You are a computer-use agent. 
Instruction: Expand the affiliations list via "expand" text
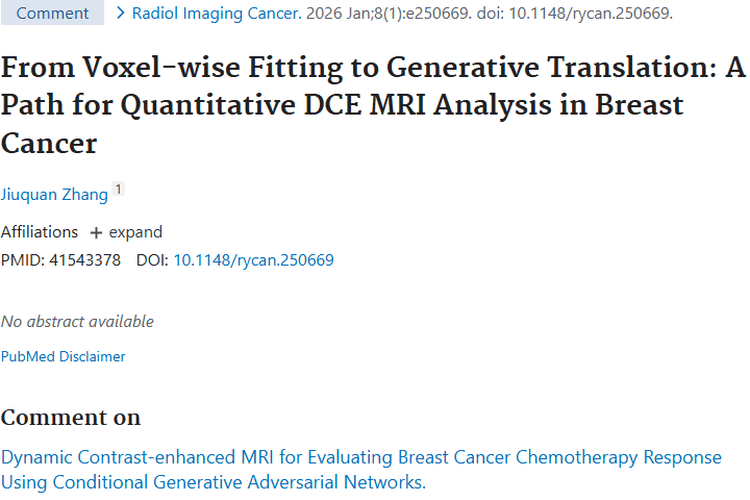click(135, 232)
